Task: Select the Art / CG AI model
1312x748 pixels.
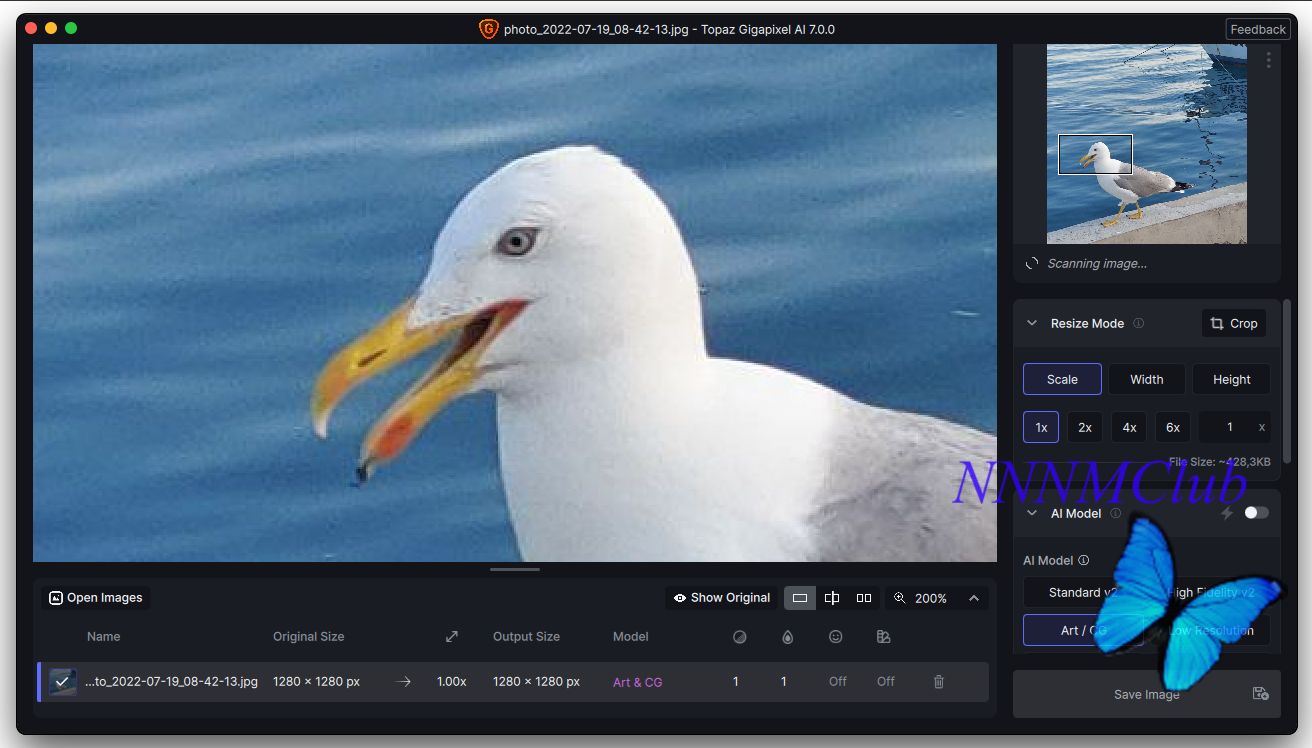Action: pyautogui.click(x=1083, y=630)
